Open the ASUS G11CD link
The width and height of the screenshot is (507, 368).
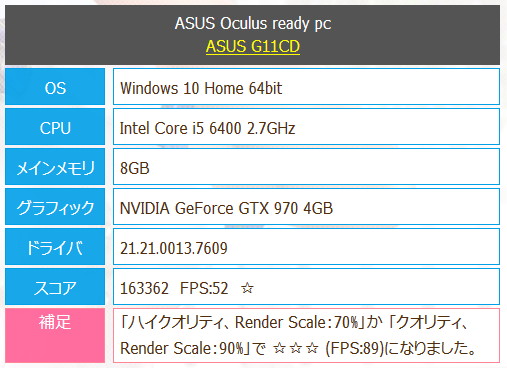tap(253, 46)
